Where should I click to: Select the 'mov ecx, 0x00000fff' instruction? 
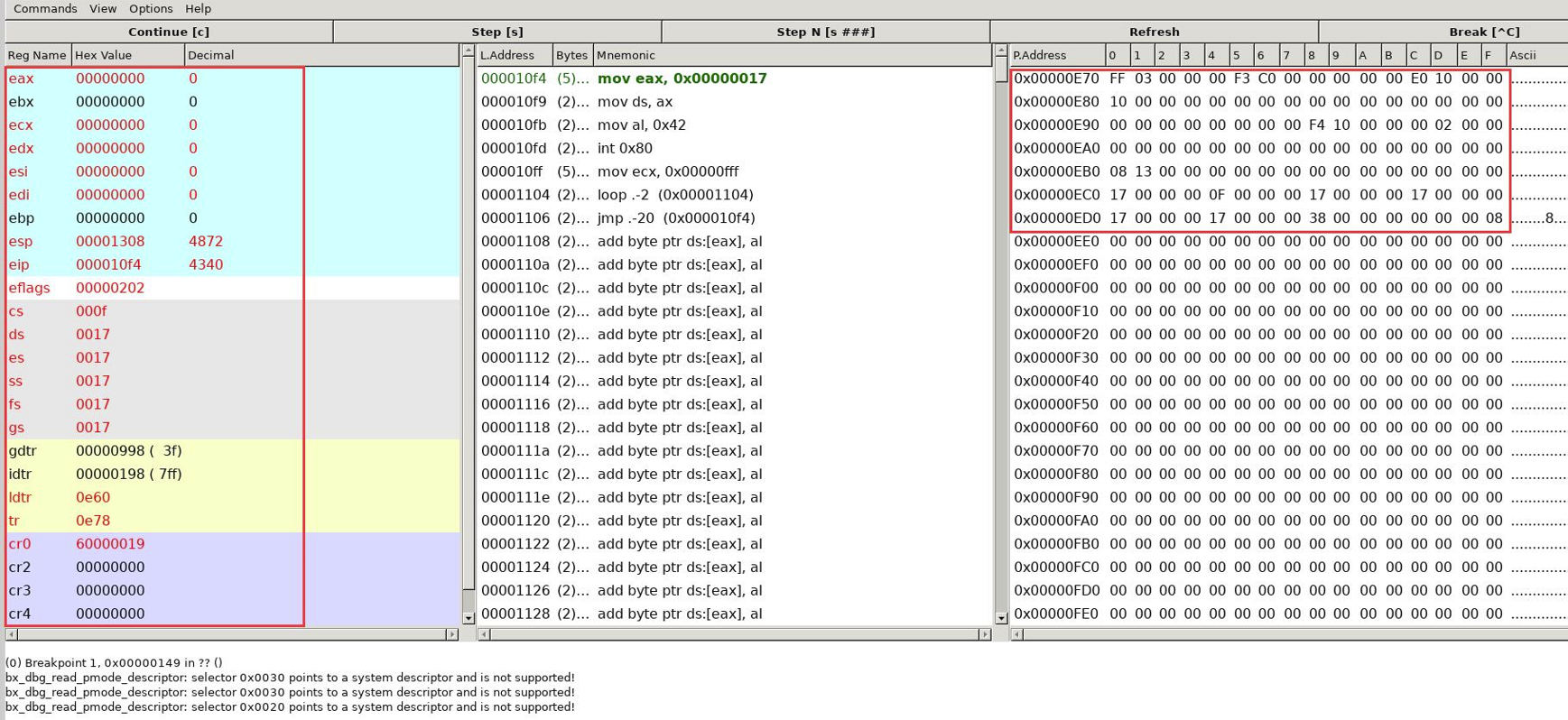[x=734, y=171]
